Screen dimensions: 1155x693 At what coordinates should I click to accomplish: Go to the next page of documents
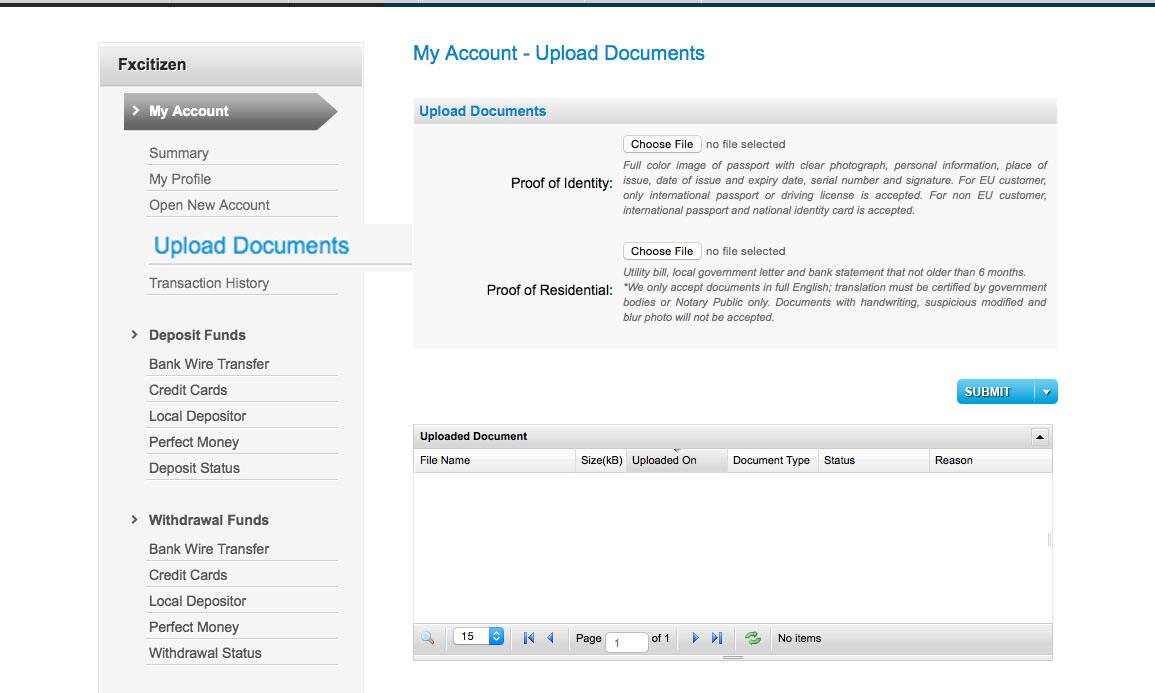696,638
